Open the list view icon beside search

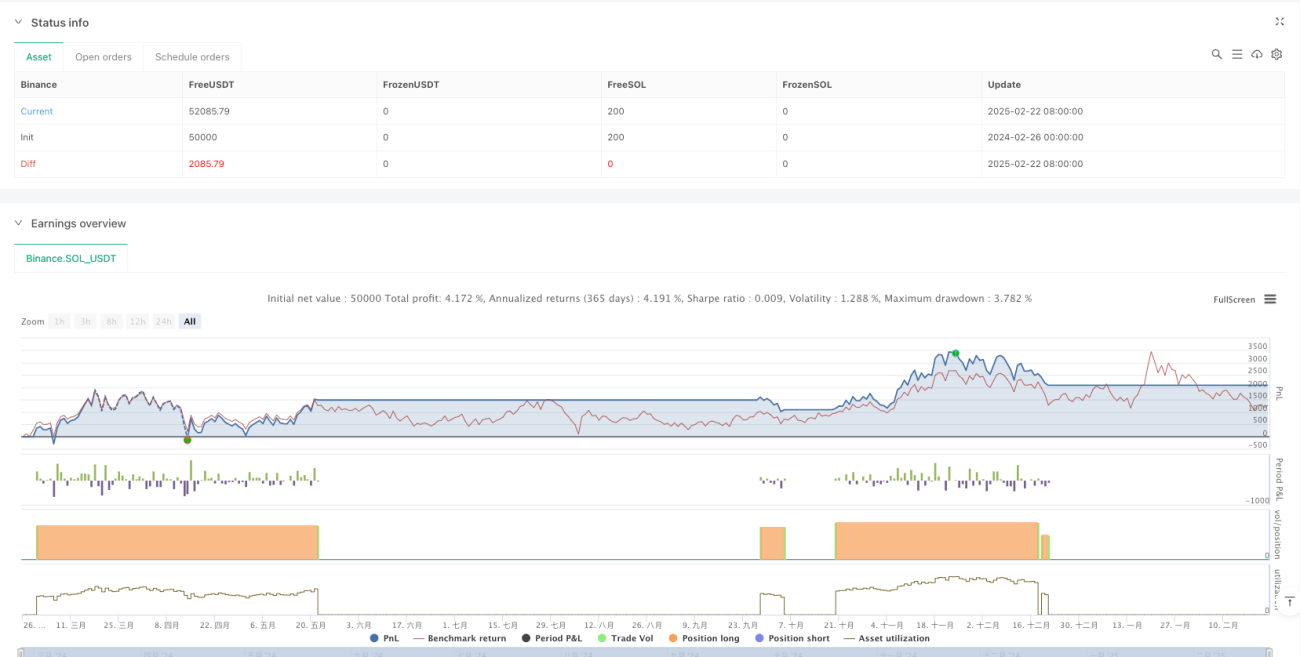click(x=1237, y=55)
